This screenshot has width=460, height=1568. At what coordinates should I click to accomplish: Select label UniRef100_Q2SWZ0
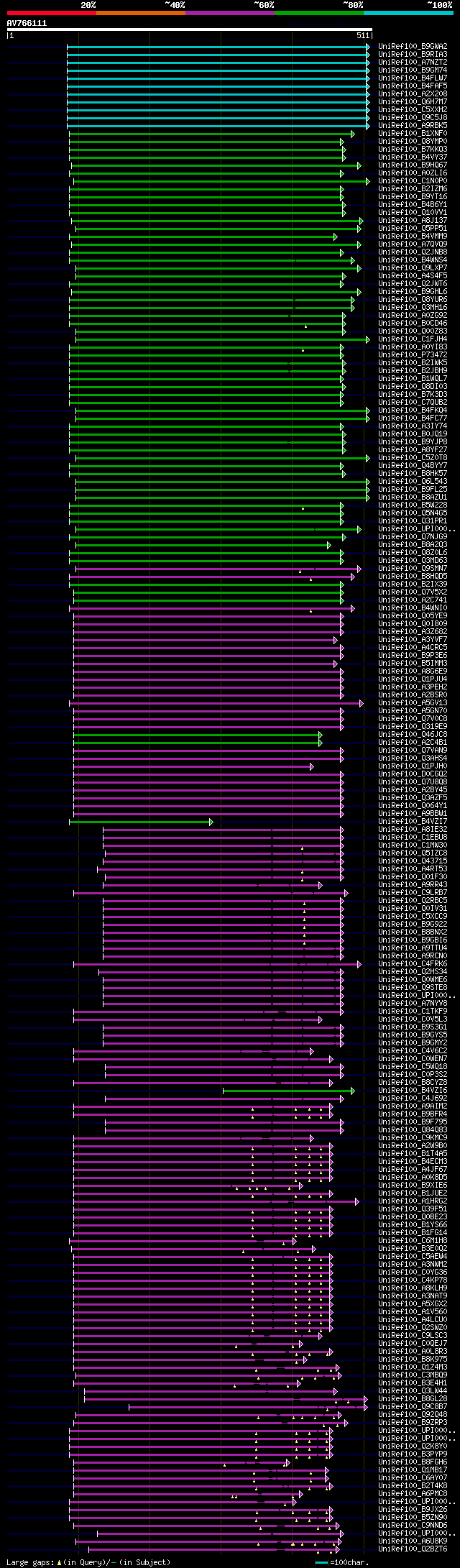coord(413,1327)
